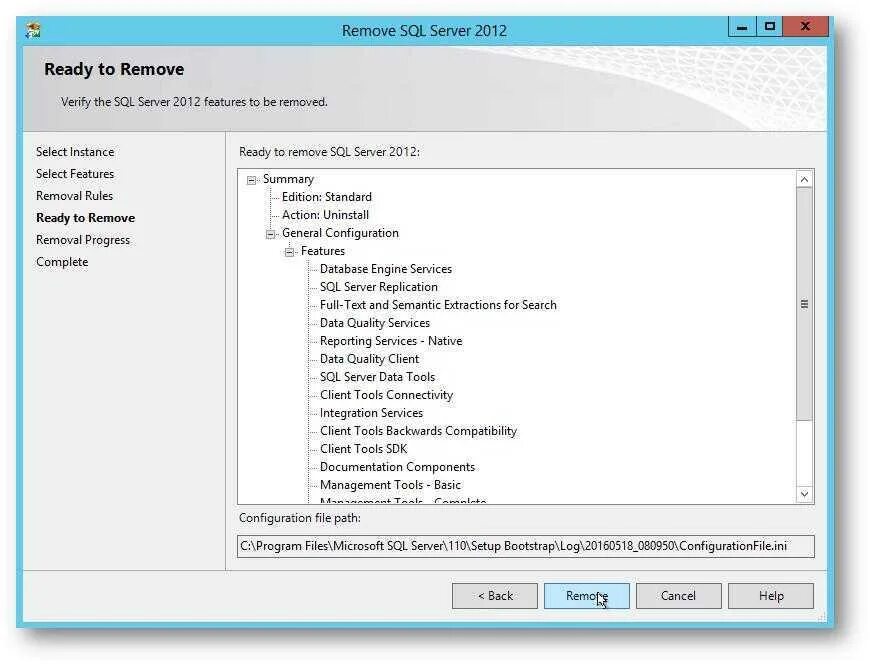Click the SQL Server setup title bar icon
The image size is (870, 664).
33,31
